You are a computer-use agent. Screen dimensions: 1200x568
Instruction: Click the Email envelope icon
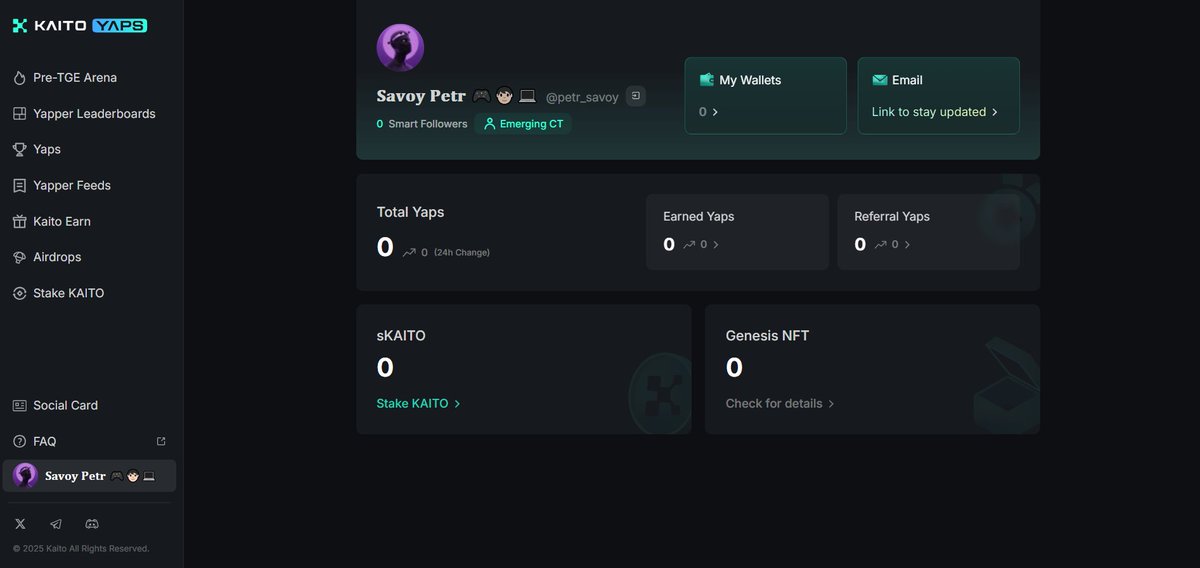[880, 80]
